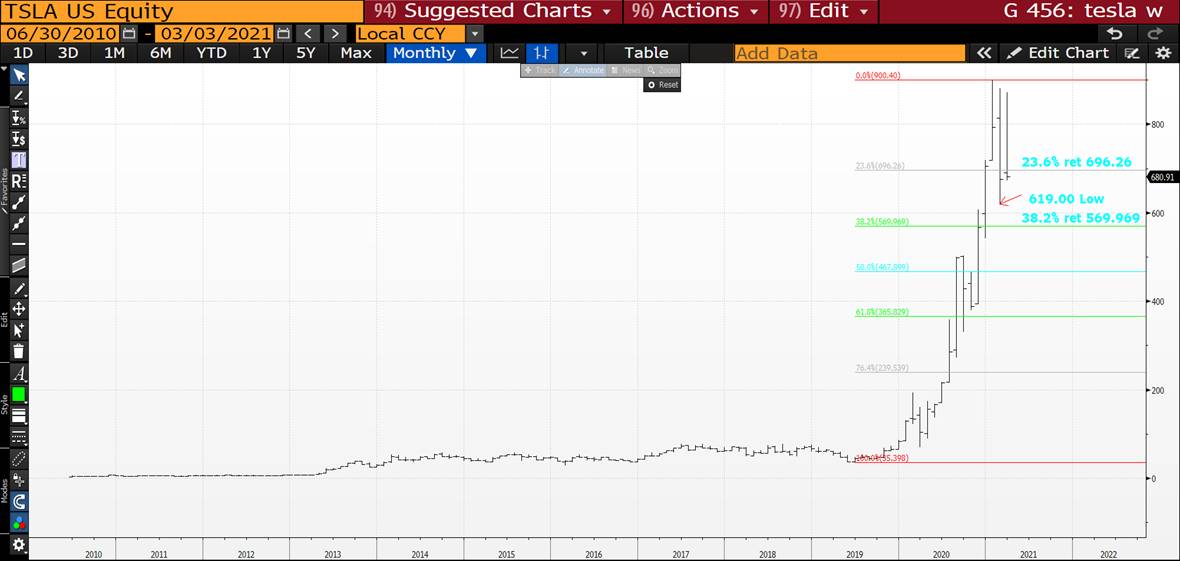Open the green line color swatch
Viewport: 1180px width, 561px height.
(19, 395)
